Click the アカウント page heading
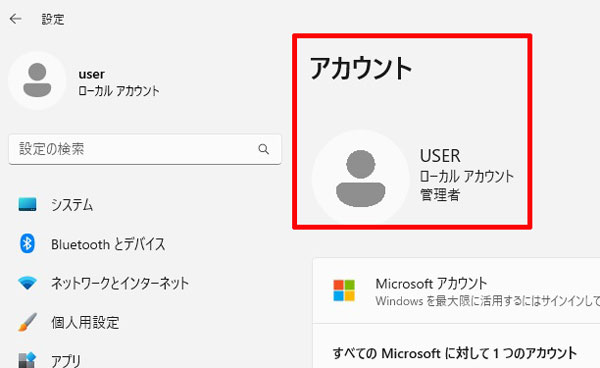 (x=360, y=68)
